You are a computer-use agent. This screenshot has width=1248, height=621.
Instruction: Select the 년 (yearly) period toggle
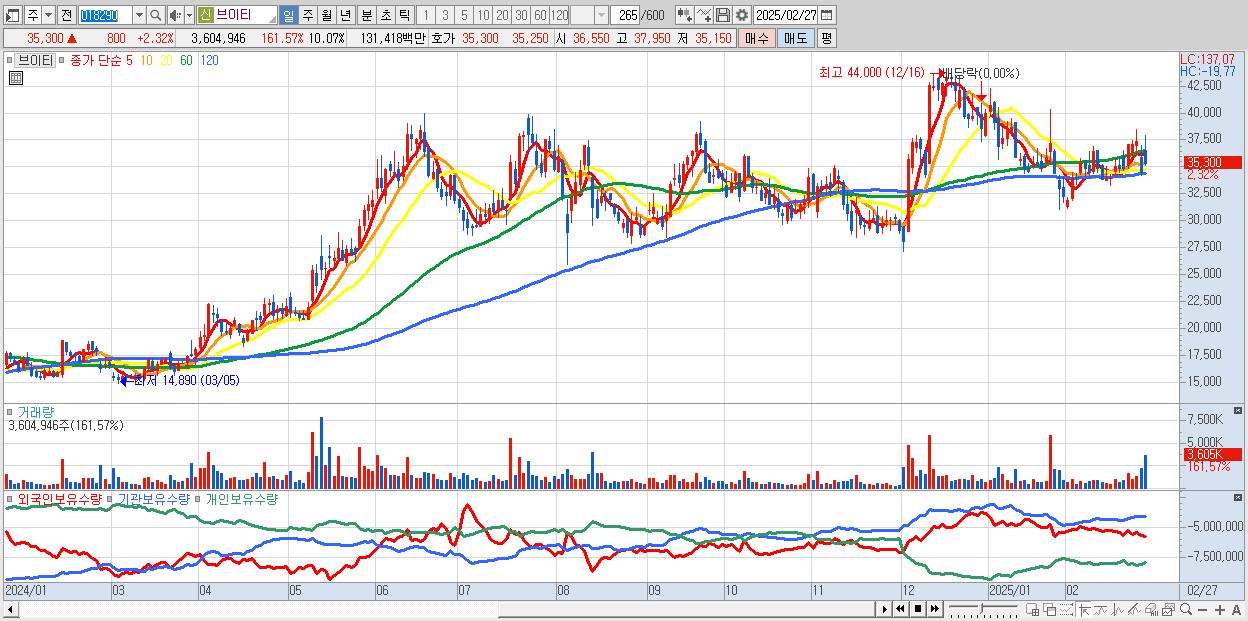pyautogui.click(x=345, y=15)
